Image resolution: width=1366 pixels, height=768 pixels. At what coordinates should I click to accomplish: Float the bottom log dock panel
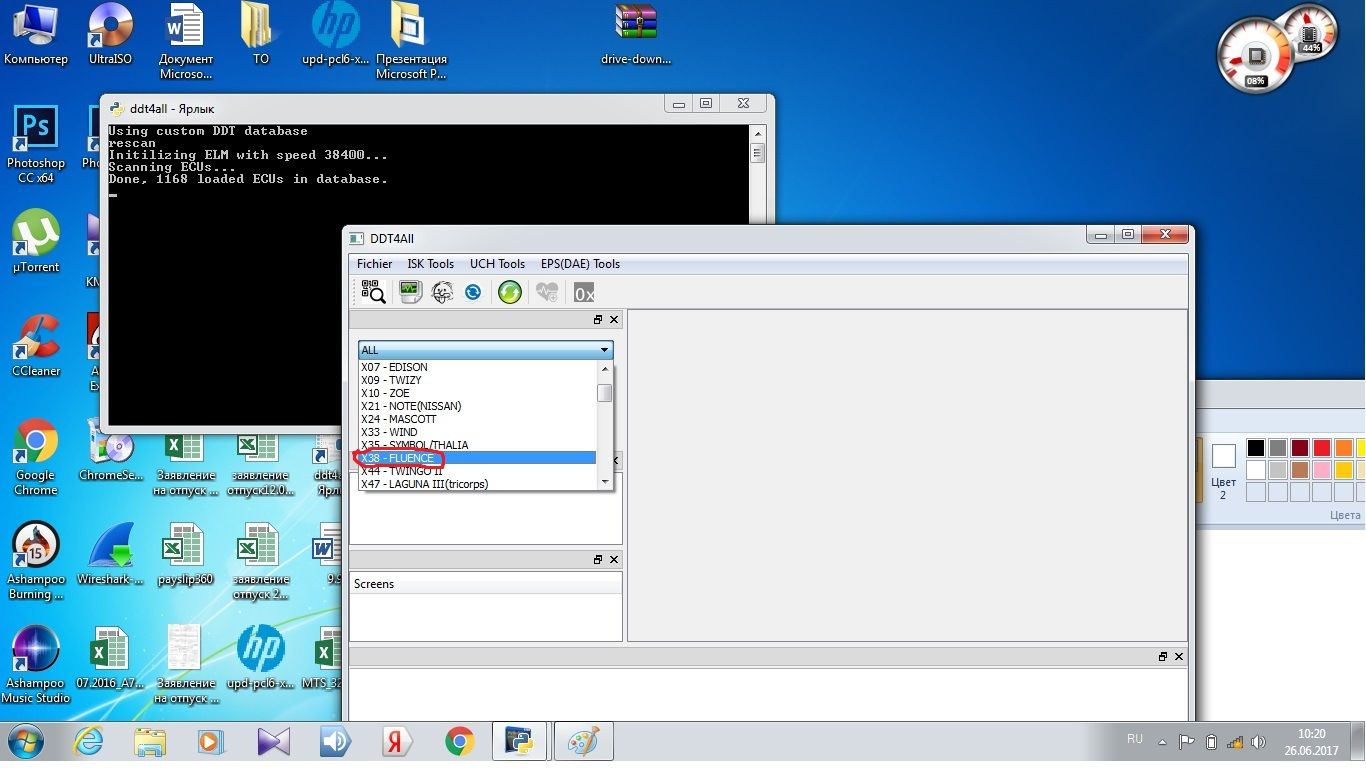point(1163,657)
